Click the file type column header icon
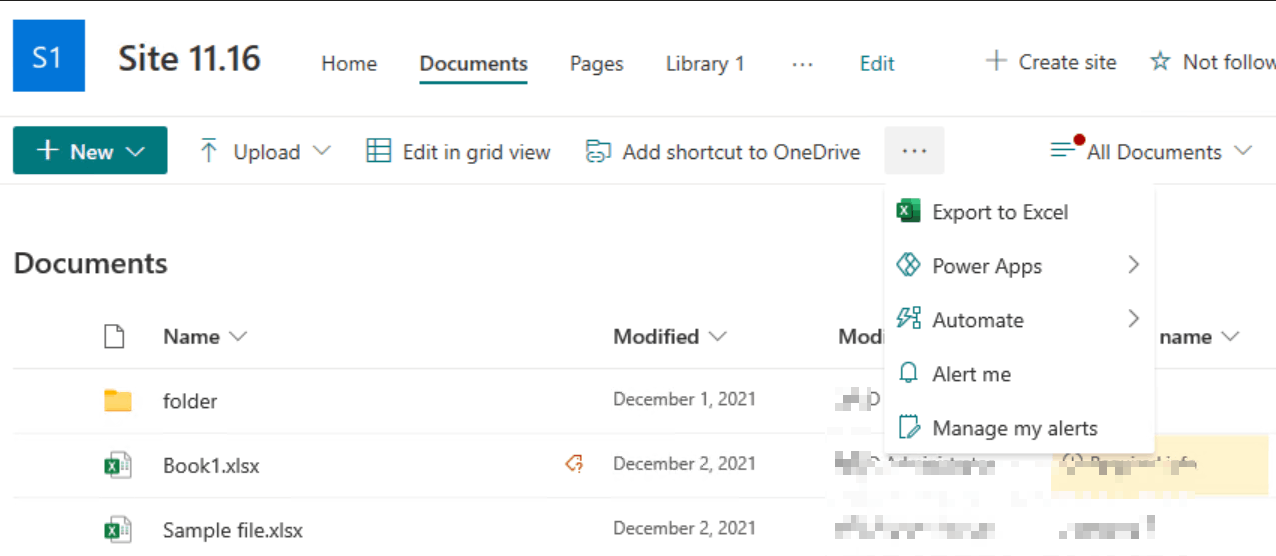Screen dimensions: 1276x556 (115, 337)
